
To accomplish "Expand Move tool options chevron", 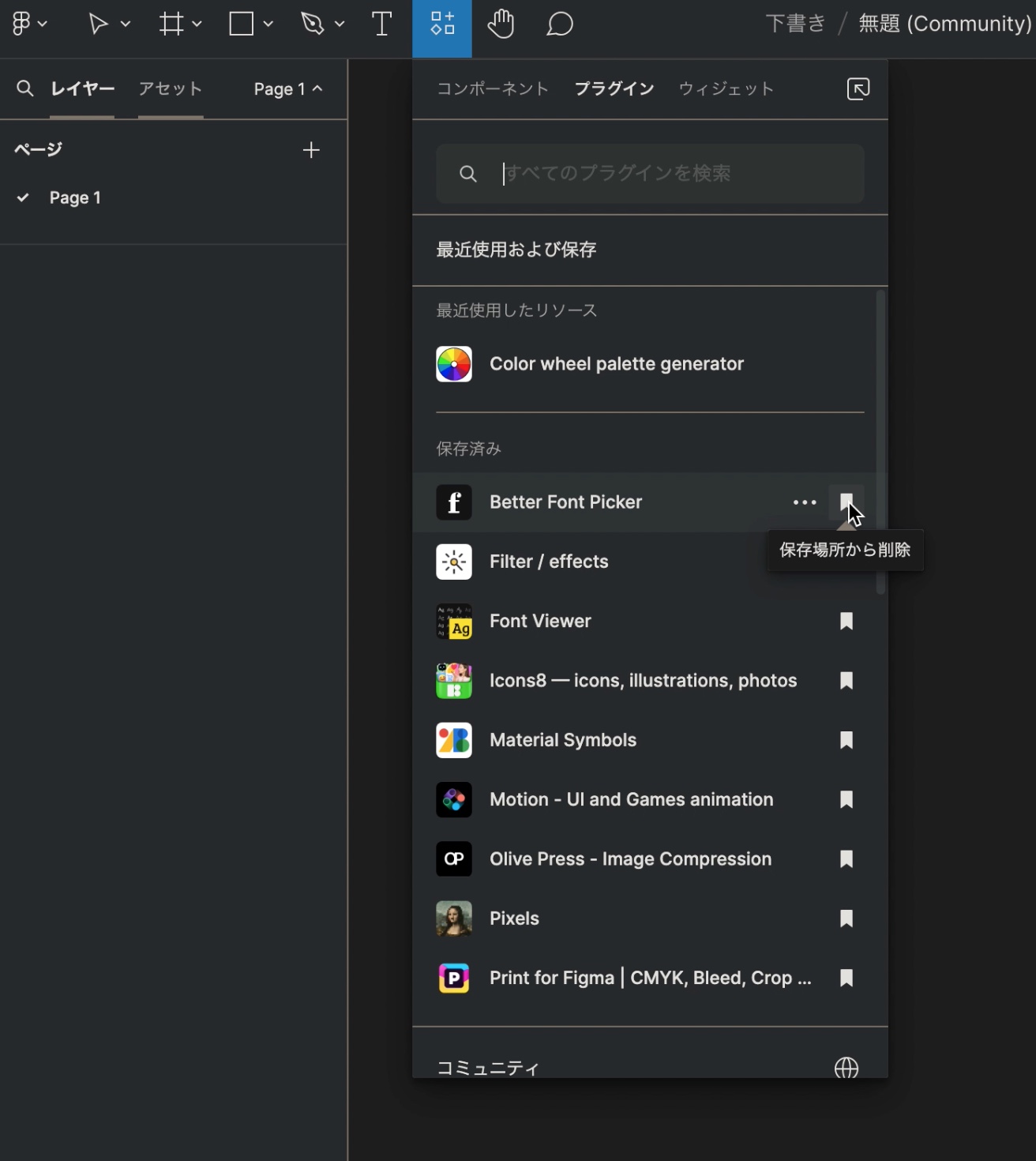I will (x=126, y=24).
